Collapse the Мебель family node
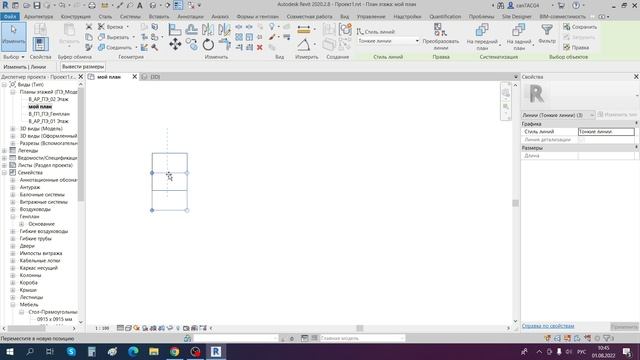 (x=13, y=305)
